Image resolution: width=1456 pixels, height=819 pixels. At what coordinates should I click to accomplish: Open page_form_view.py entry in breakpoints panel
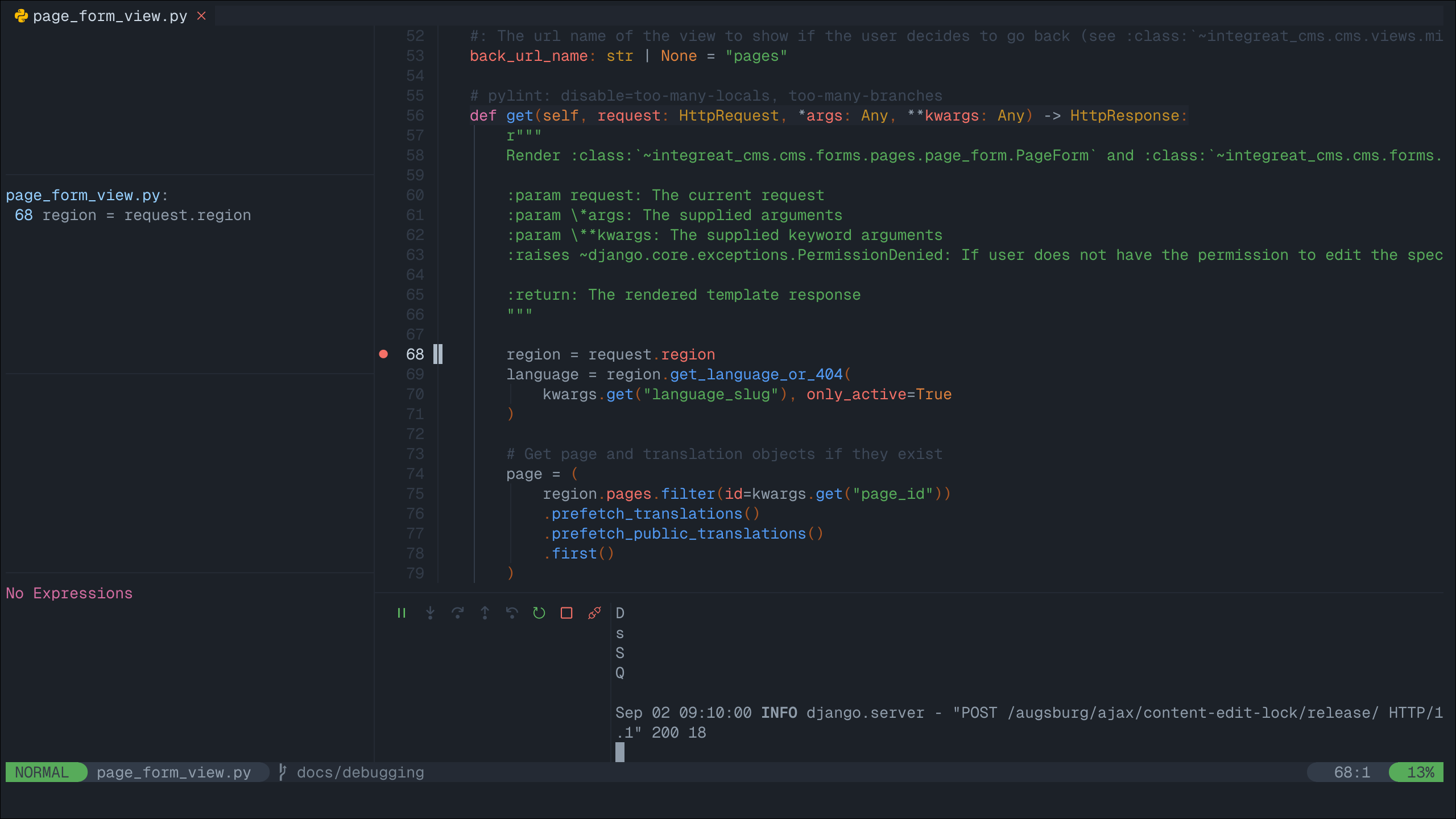[87, 195]
